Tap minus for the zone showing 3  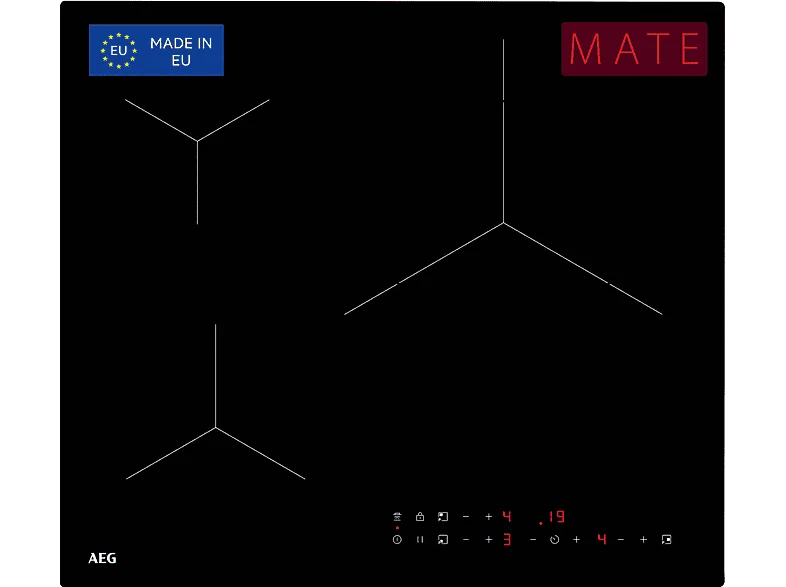point(466,540)
